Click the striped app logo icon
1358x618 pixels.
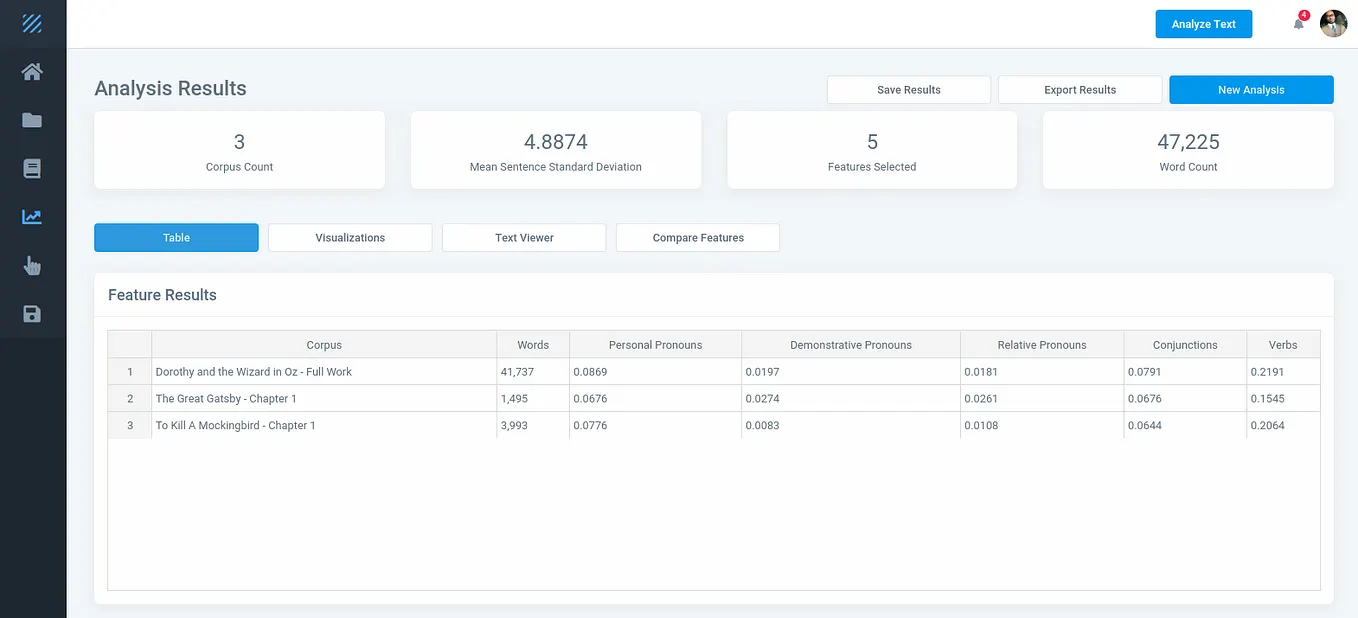32,23
